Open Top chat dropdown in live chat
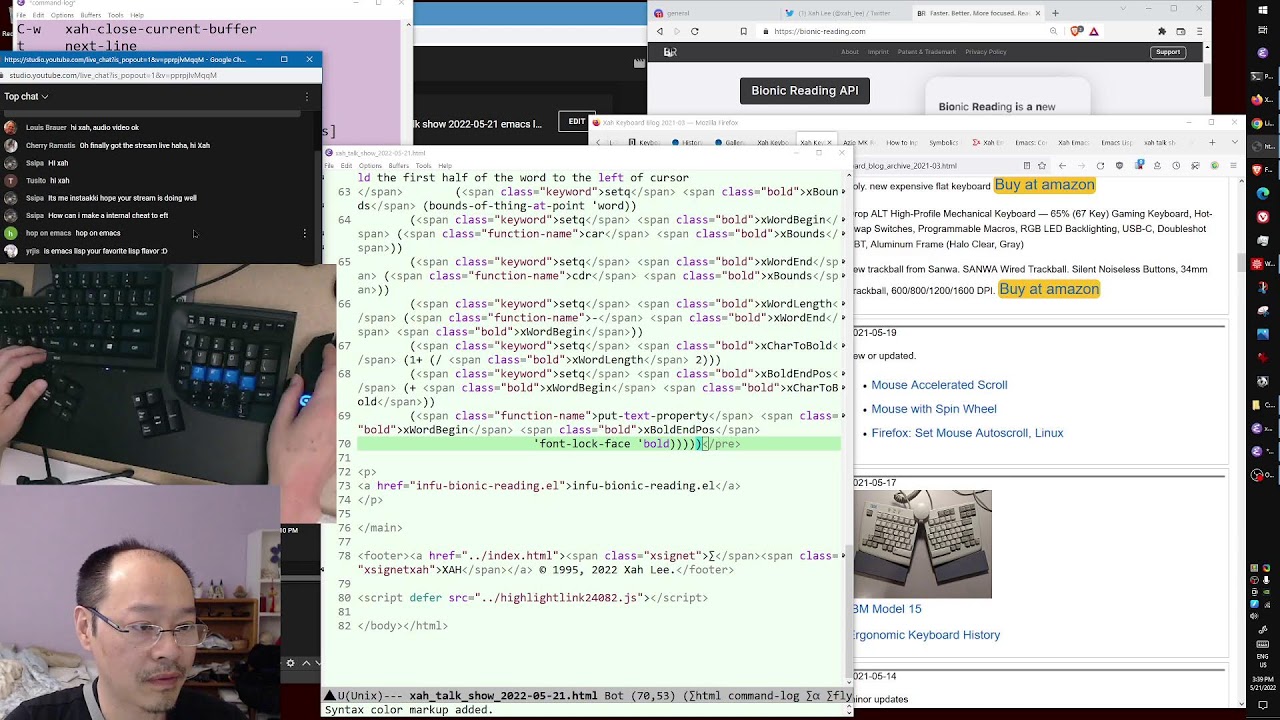This screenshot has width=1280, height=720. (x=26, y=96)
